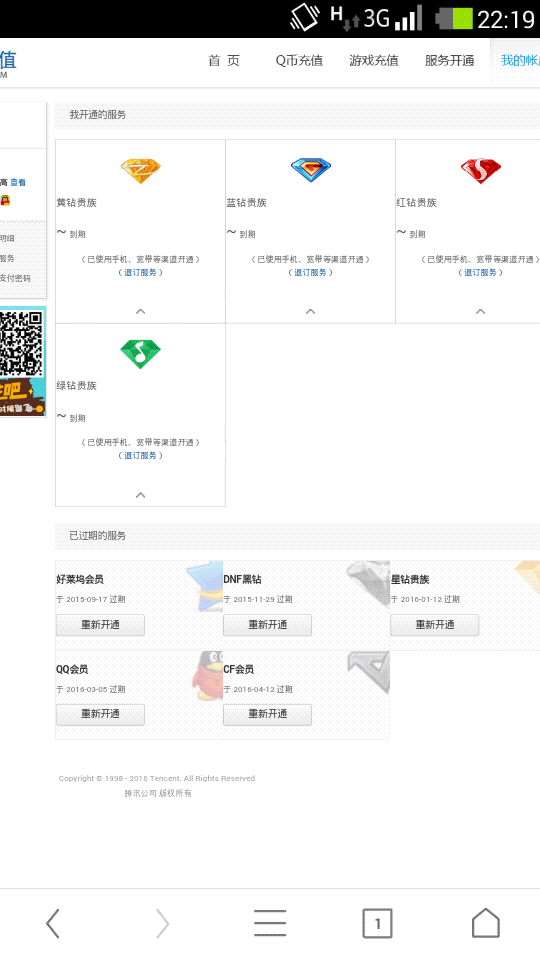Go back with the browser back arrow

(x=53, y=923)
